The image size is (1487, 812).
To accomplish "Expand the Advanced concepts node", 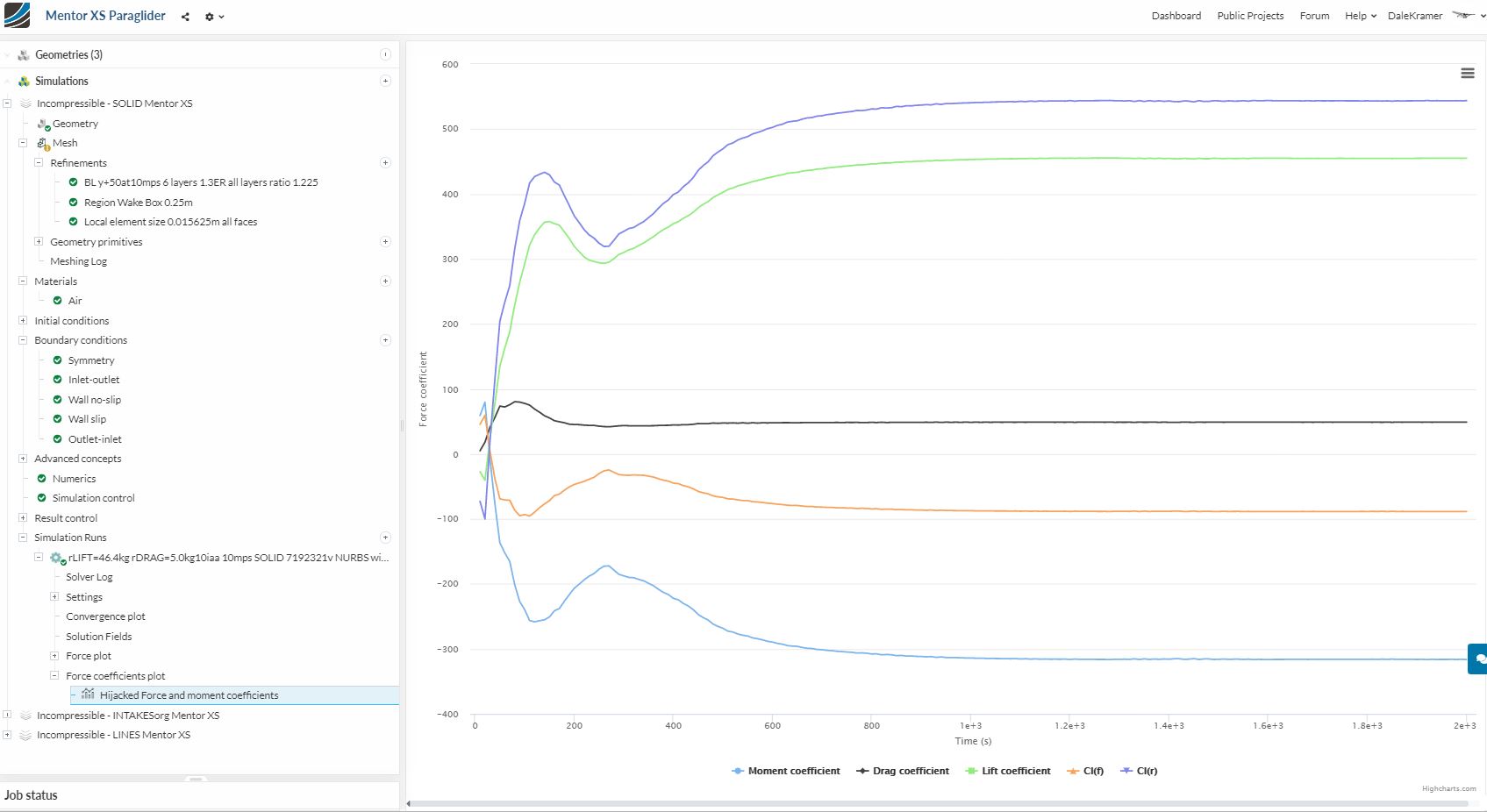I will click(23, 459).
